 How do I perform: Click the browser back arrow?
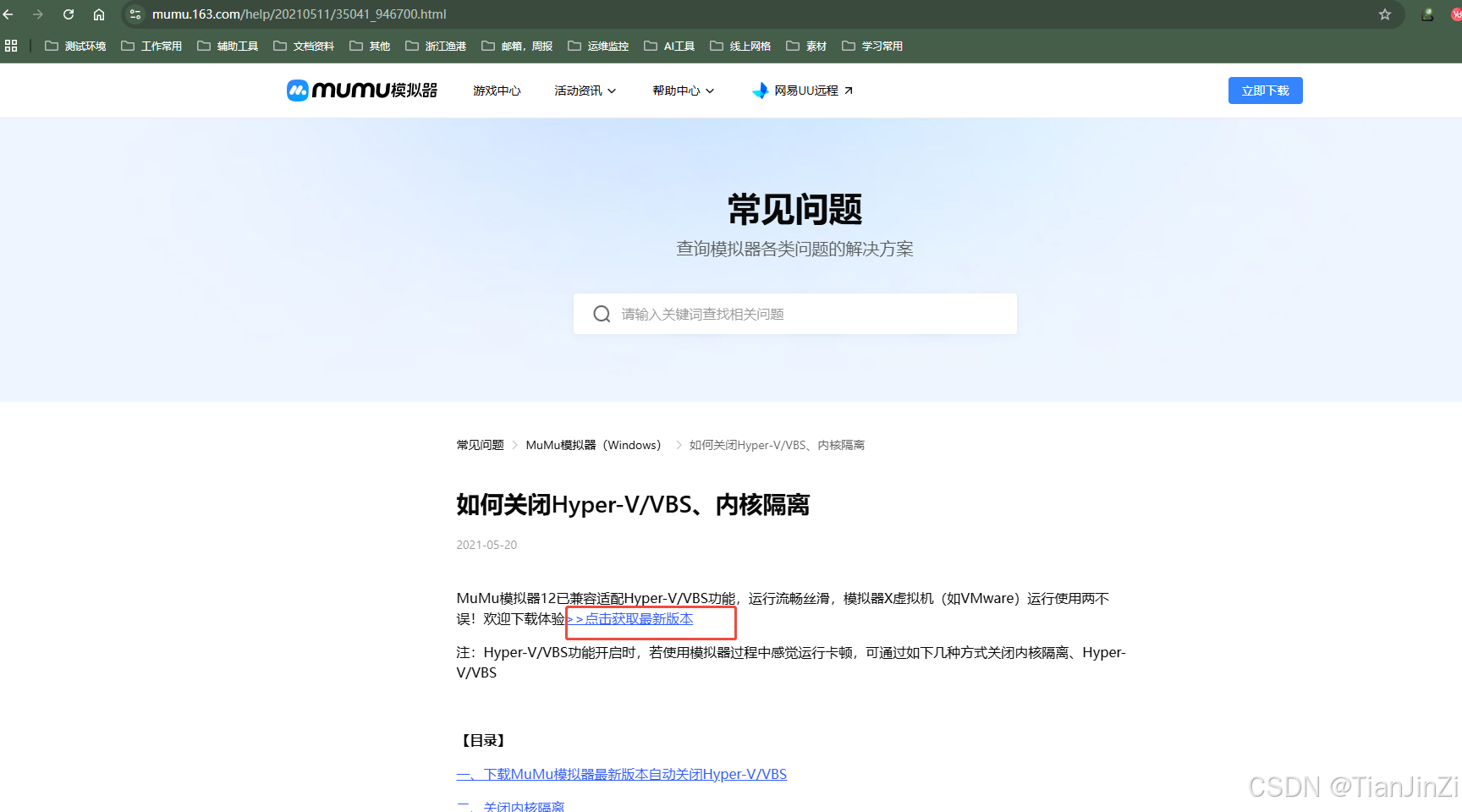(x=8, y=14)
